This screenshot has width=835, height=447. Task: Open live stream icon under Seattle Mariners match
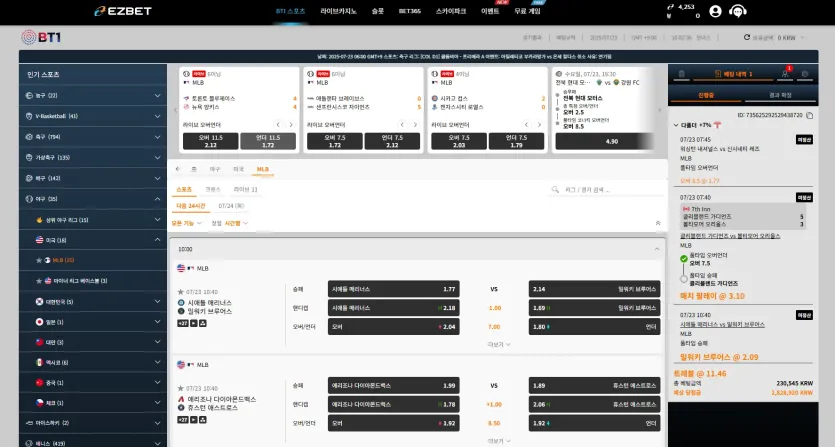tap(194, 323)
